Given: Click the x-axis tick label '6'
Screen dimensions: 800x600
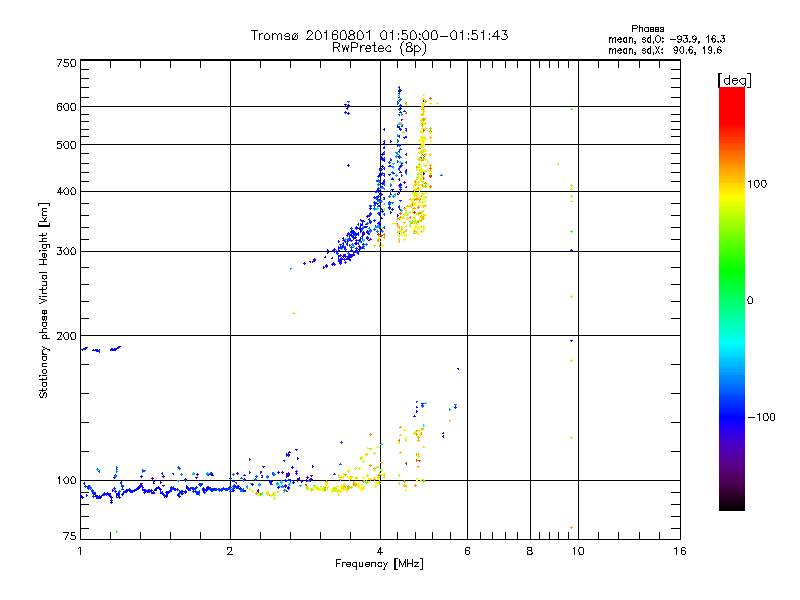Looking at the screenshot, I should point(467,551).
